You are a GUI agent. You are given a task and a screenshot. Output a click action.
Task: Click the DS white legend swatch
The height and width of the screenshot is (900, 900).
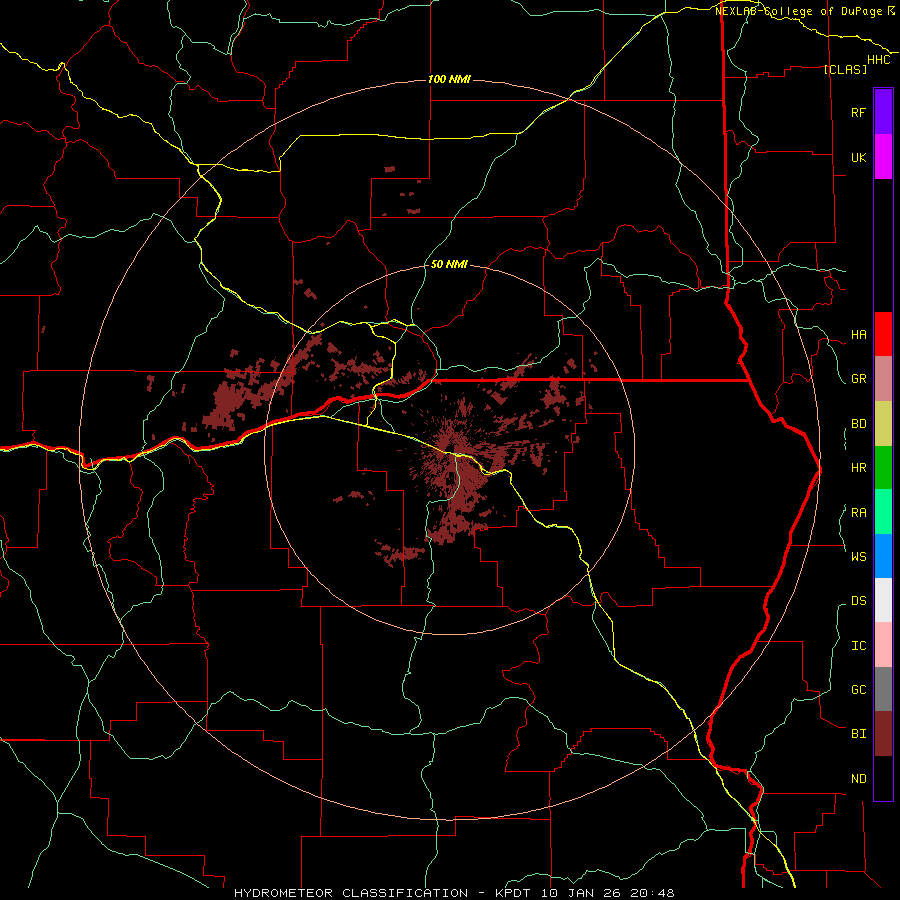(x=883, y=600)
